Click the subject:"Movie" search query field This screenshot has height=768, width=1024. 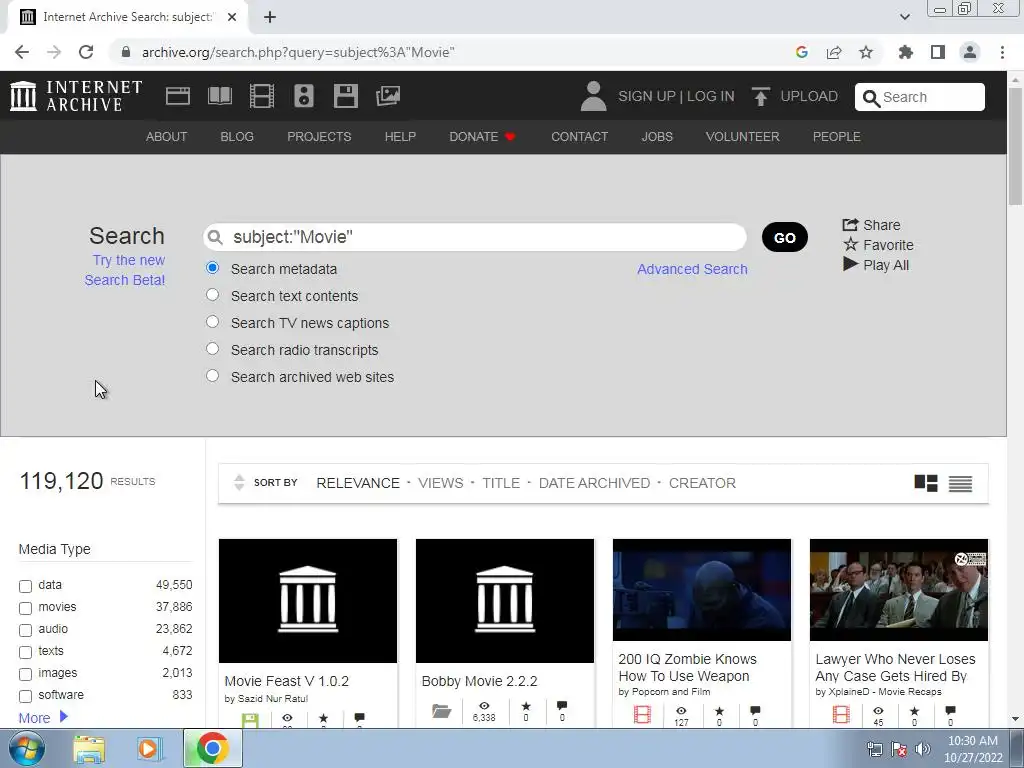[x=475, y=237]
